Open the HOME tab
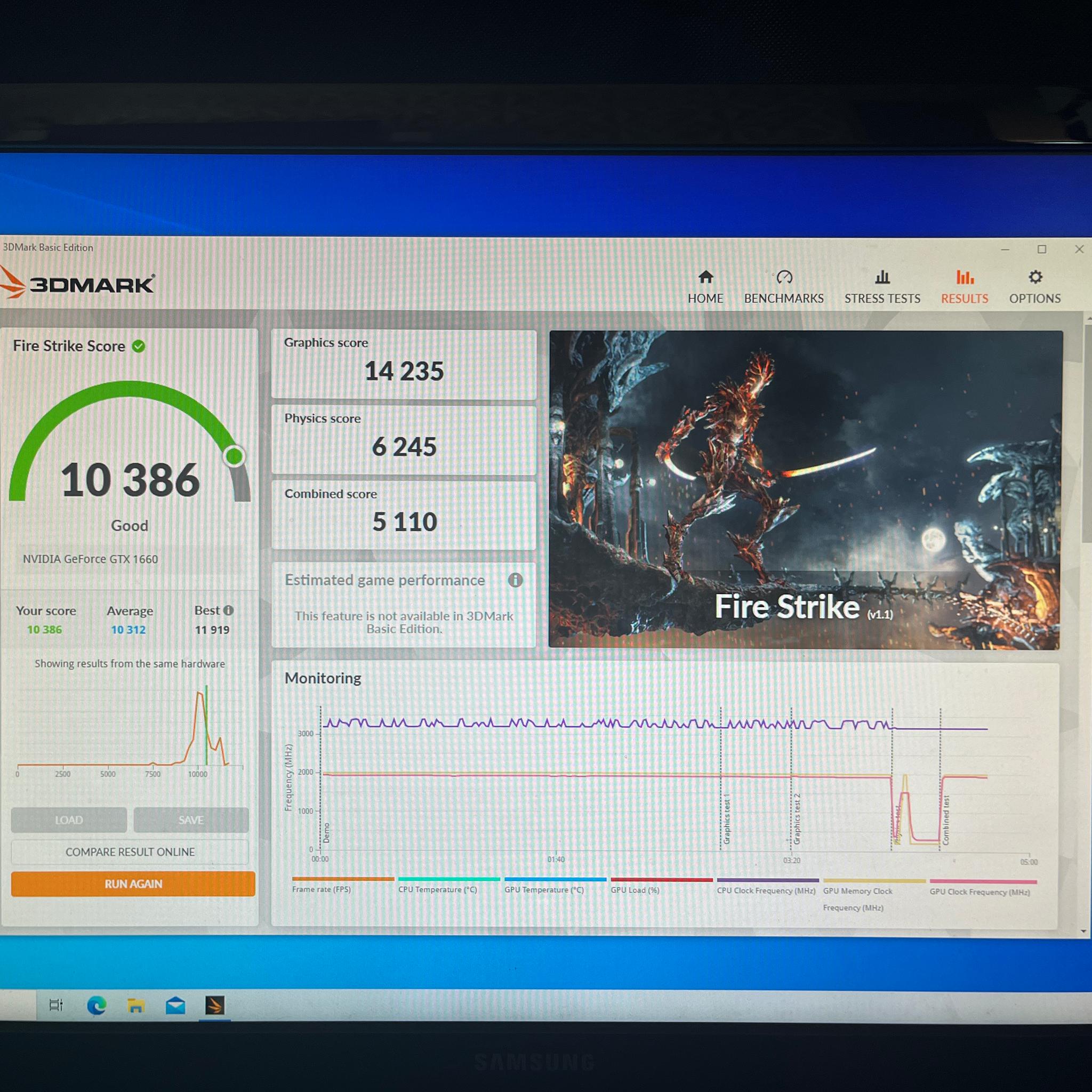The height and width of the screenshot is (1092, 1092). point(705,287)
